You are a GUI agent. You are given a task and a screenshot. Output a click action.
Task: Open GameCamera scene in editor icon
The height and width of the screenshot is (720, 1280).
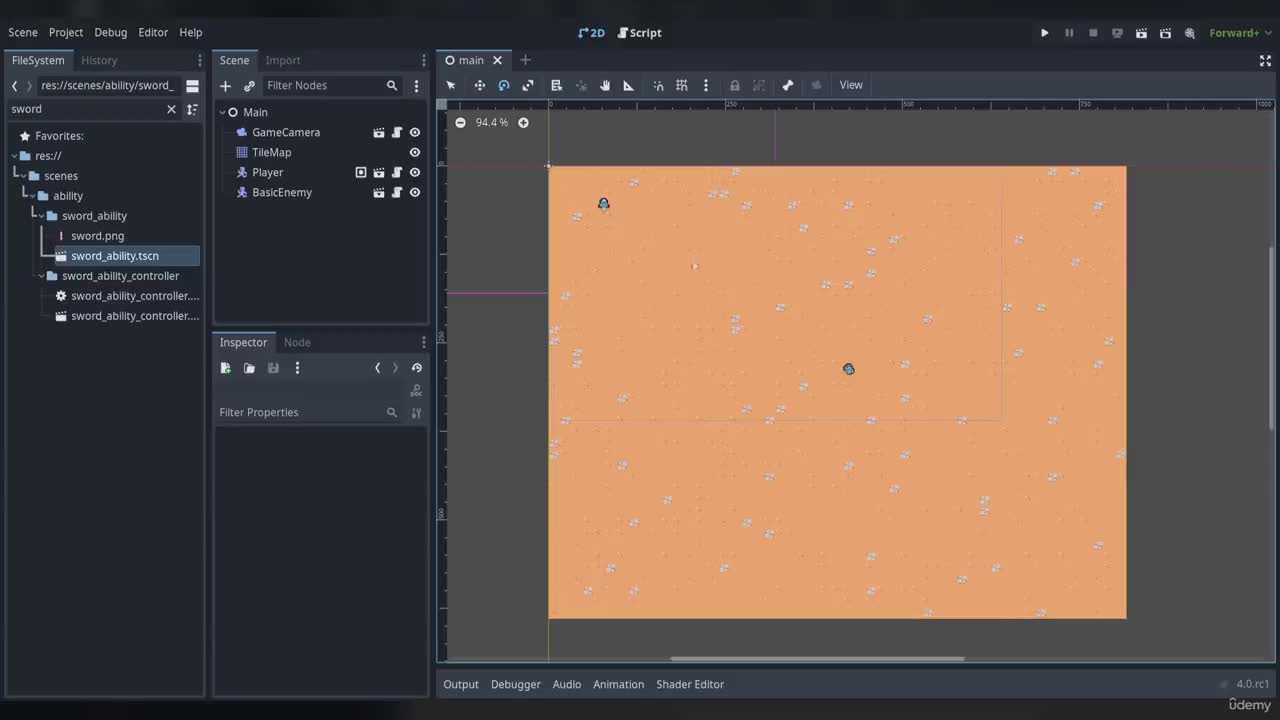click(x=379, y=132)
